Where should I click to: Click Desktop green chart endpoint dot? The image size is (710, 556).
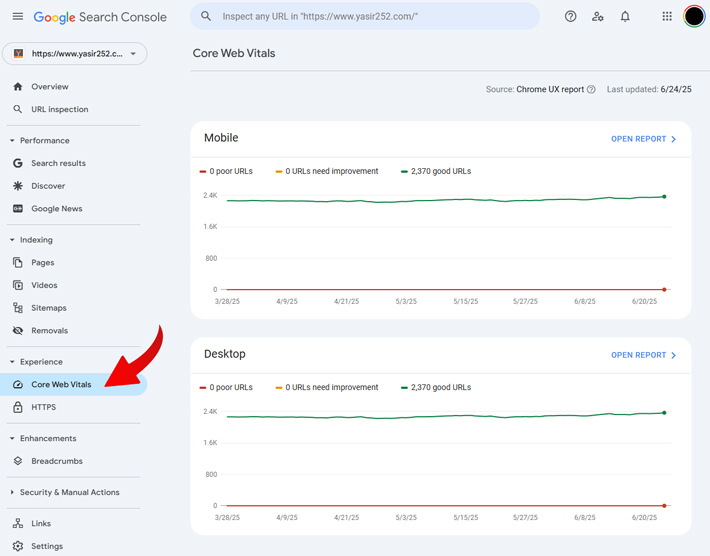[x=664, y=412]
